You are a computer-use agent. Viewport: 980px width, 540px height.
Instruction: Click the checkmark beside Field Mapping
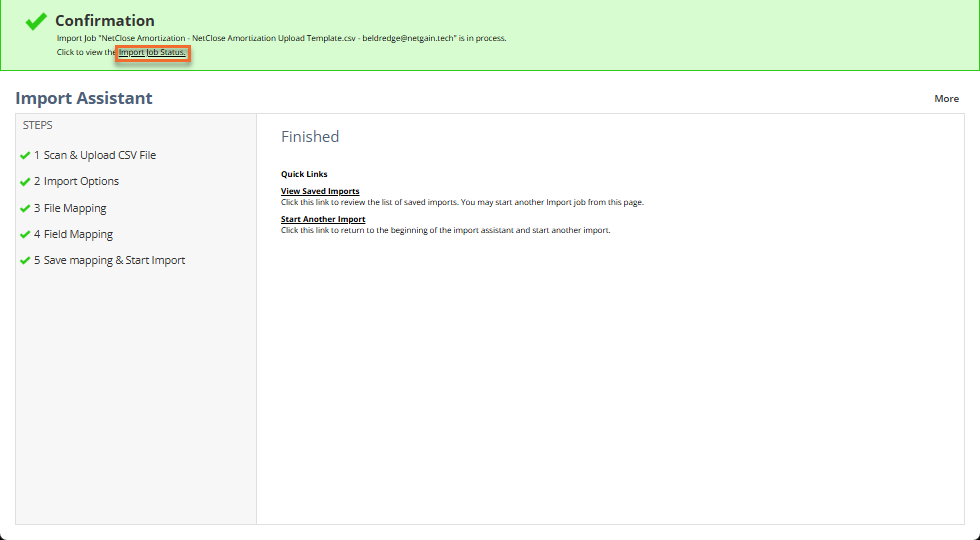pyautogui.click(x=25, y=234)
